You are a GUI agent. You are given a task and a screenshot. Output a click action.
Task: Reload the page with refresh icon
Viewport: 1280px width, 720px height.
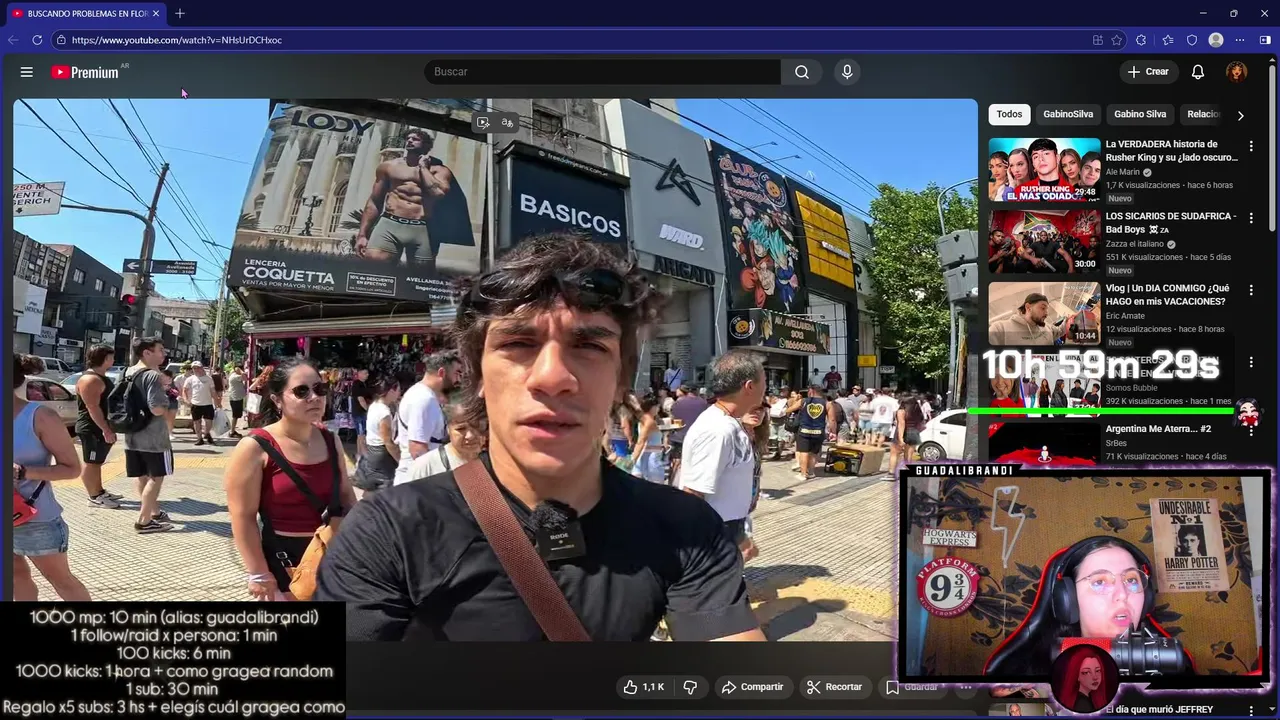click(37, 40)
